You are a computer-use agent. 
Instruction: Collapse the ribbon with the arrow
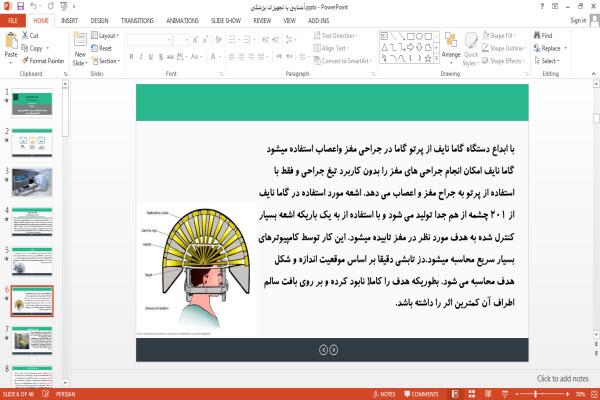[593, 73]
